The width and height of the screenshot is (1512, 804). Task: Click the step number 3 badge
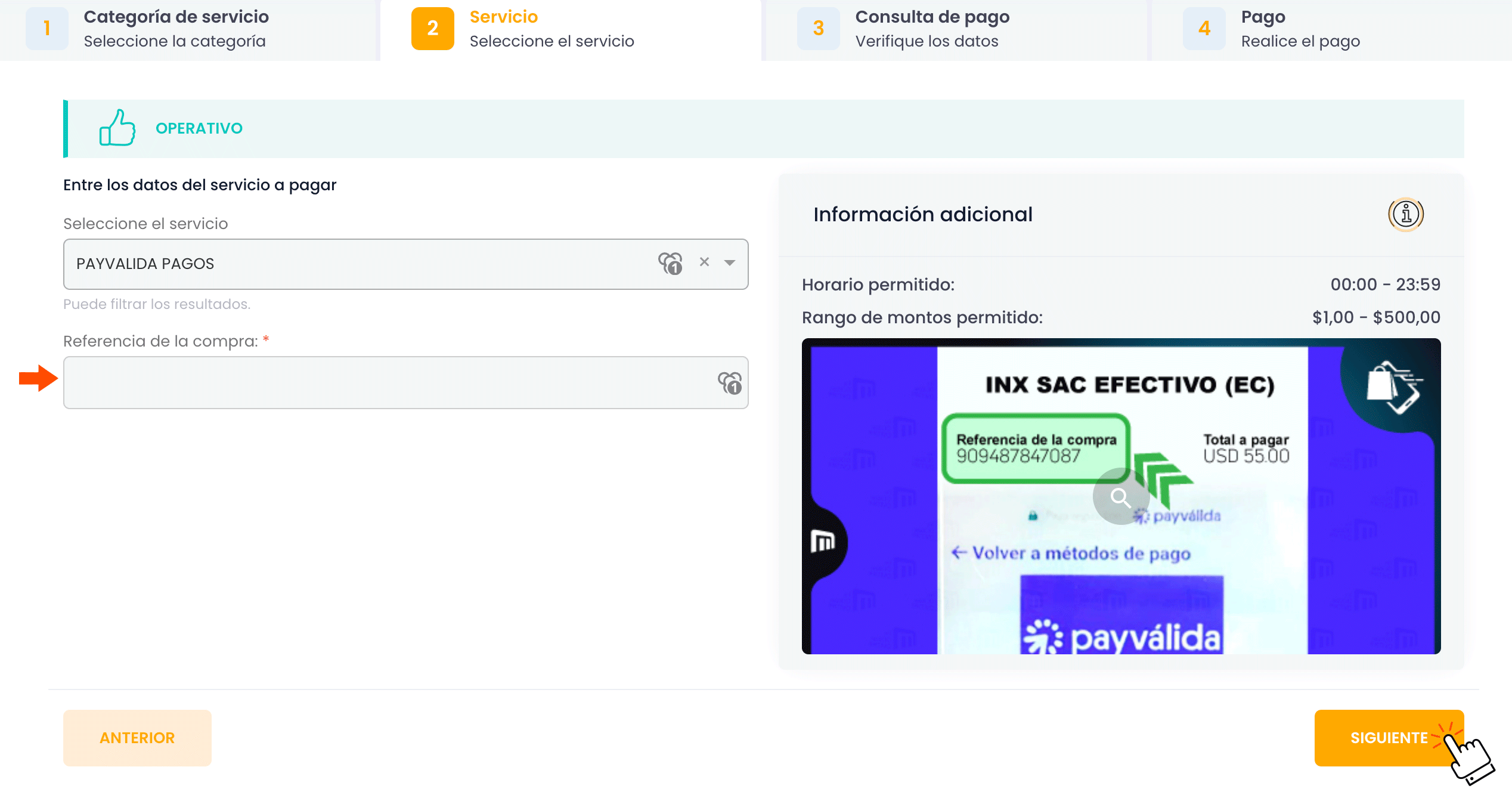[x=819, y=29]
